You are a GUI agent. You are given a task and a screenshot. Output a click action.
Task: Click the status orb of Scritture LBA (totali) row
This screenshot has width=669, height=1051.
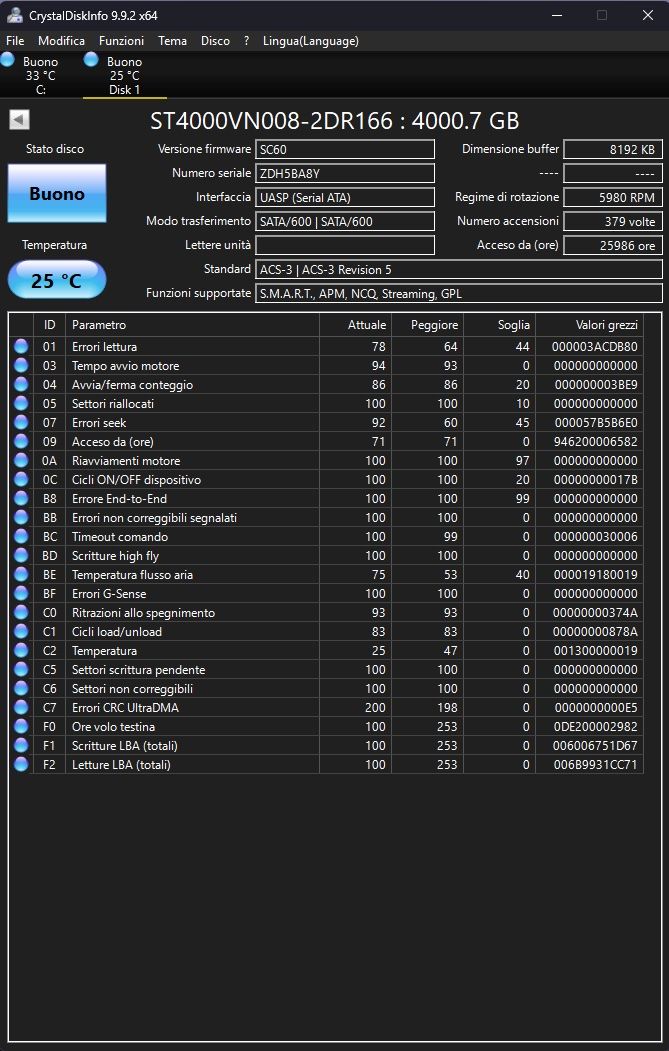click(21, 745)
